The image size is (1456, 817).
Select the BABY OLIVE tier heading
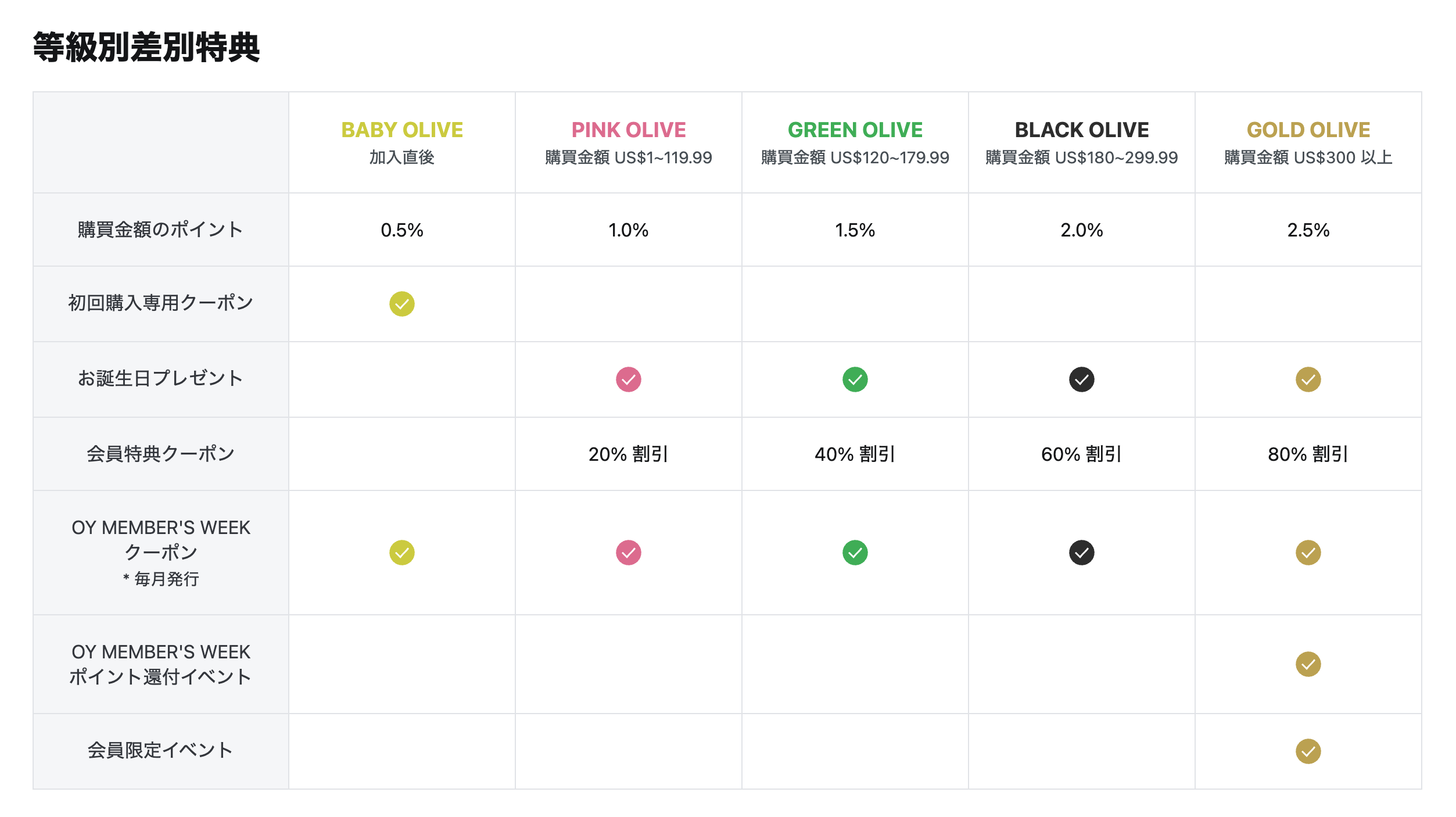pos(402,130)
